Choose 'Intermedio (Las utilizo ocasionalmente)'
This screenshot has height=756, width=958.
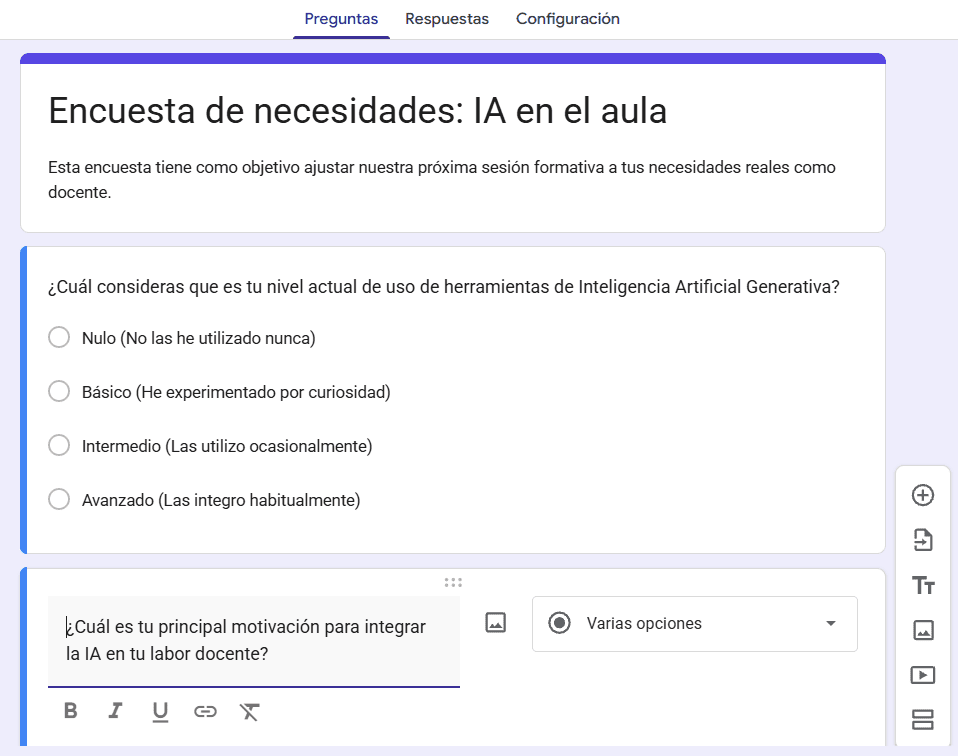pyautogui.click(x=59, y=446)
